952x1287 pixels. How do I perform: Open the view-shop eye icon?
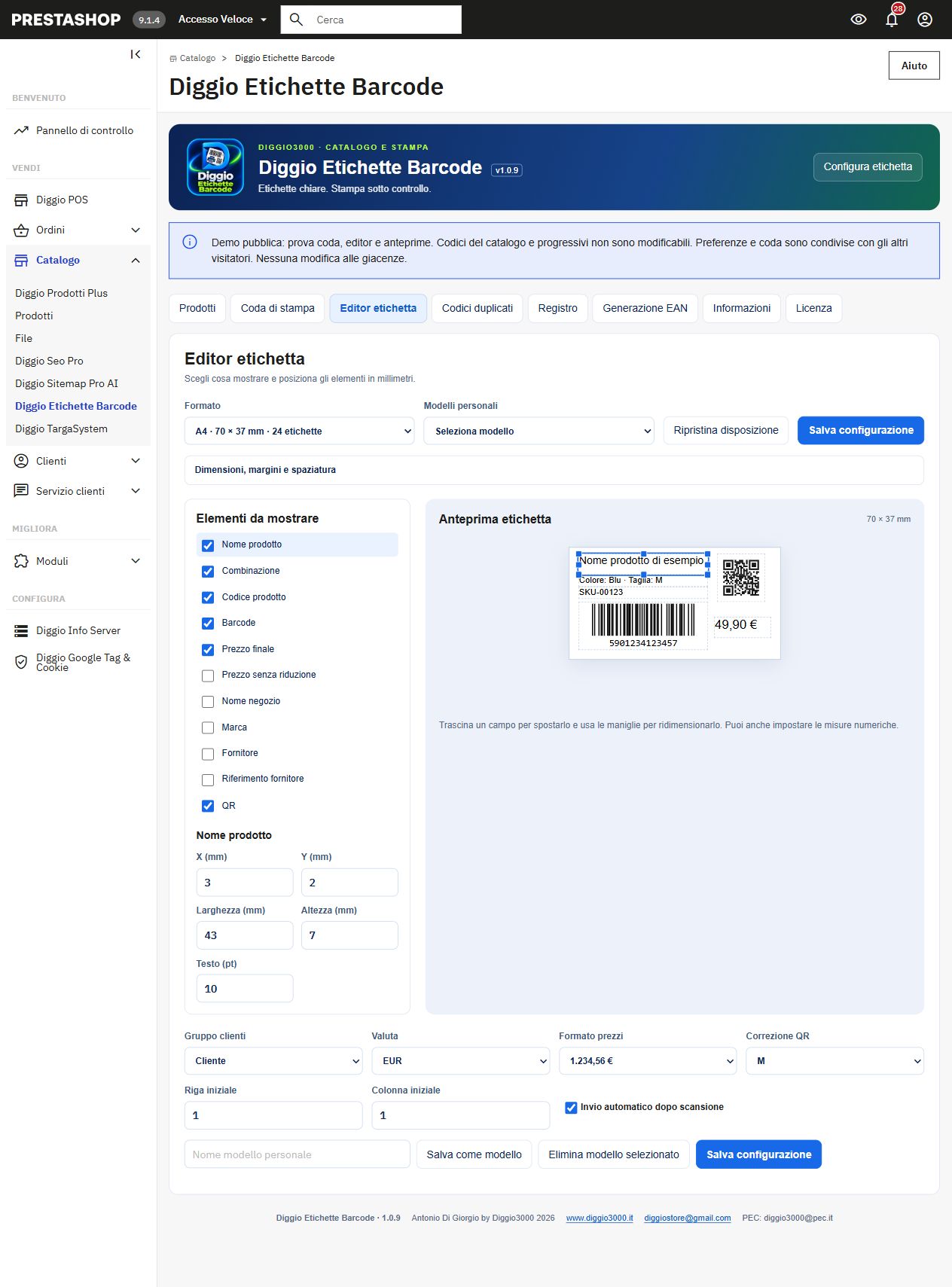(859, 20)
